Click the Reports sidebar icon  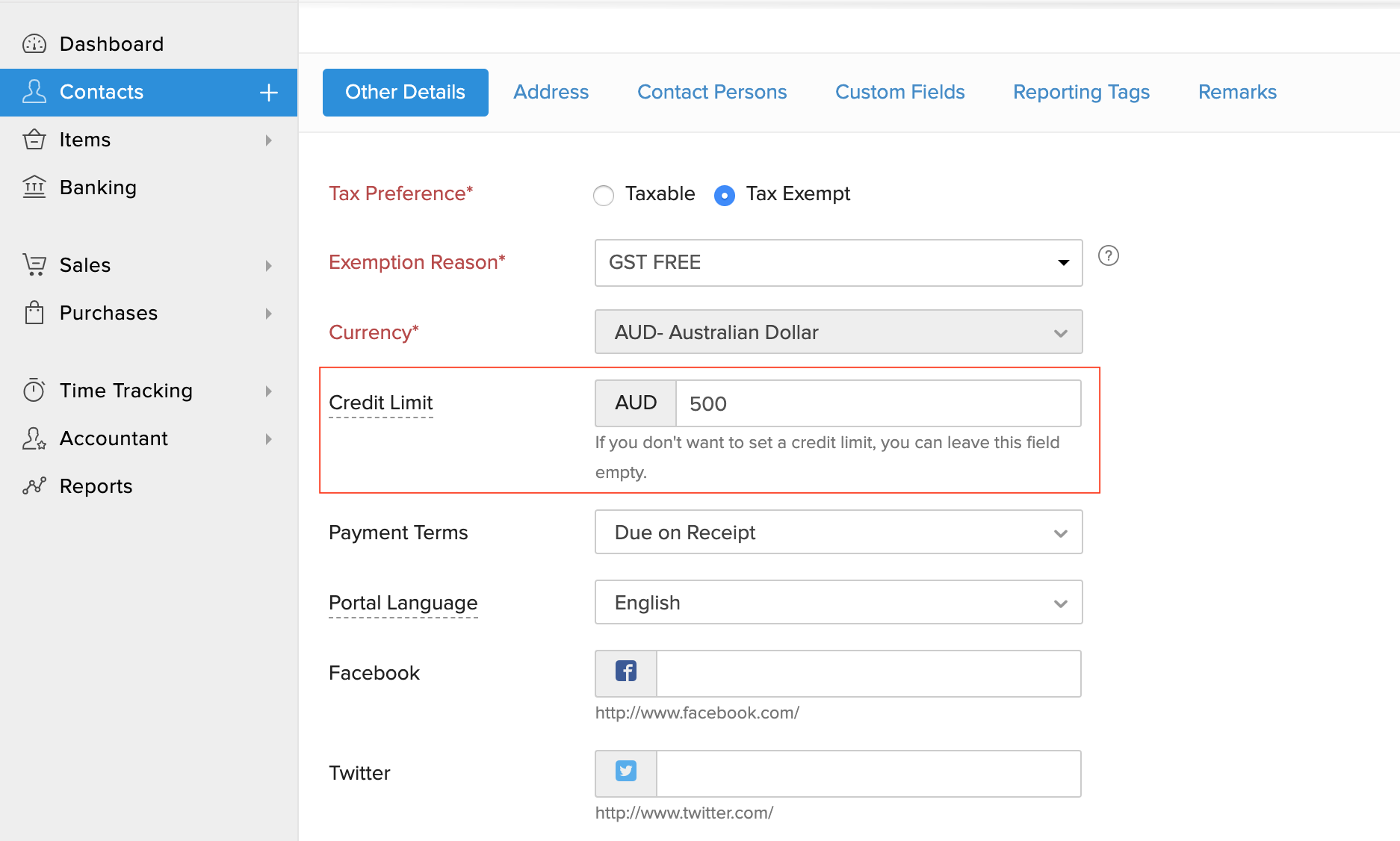[34, 485]
